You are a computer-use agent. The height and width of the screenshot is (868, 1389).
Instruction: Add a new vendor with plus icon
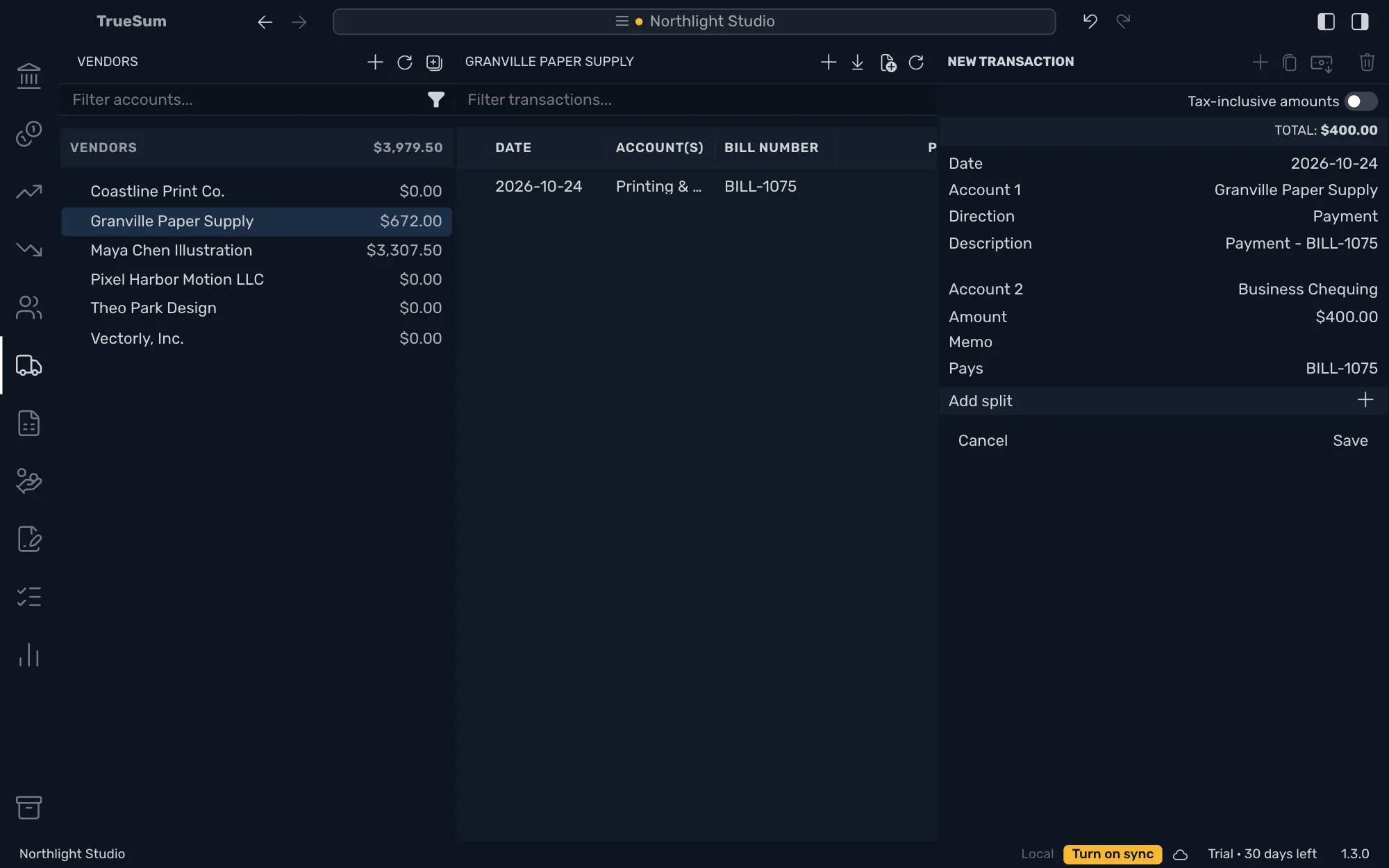coord(375,62)
